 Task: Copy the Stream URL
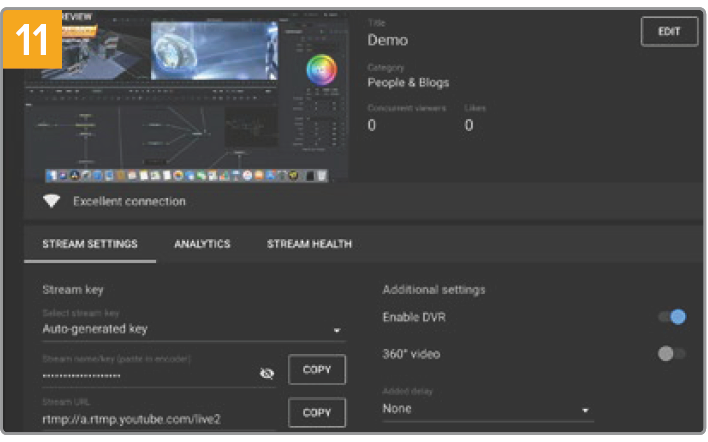tap(316, 412)
